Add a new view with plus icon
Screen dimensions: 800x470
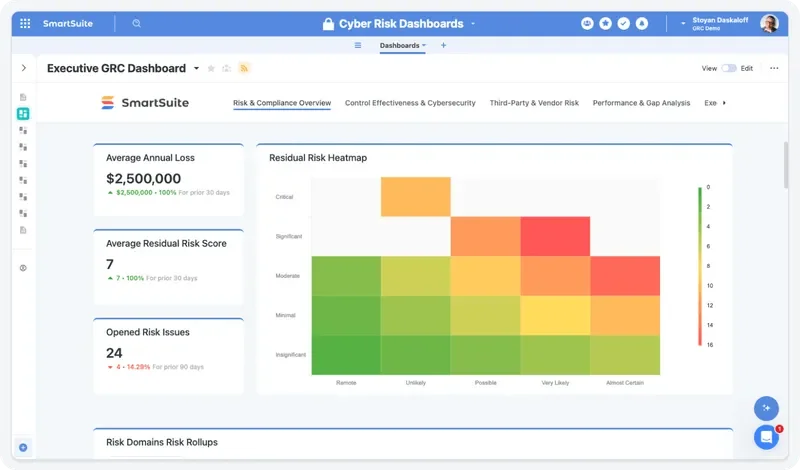(443, 45)
